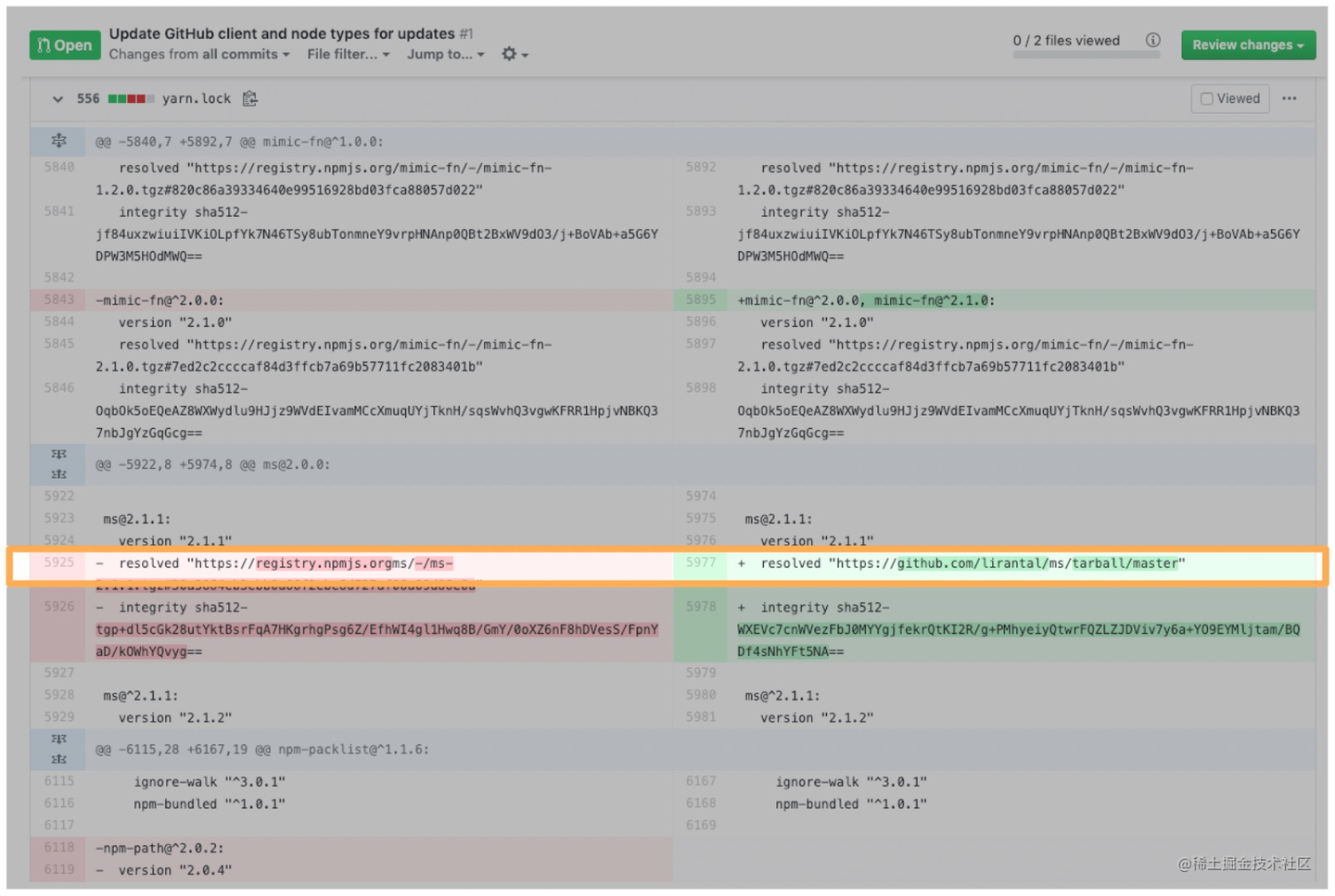This screenshot has height=896, width=1335.
Task: Open the diff settings gear menu
Action: 515,55
